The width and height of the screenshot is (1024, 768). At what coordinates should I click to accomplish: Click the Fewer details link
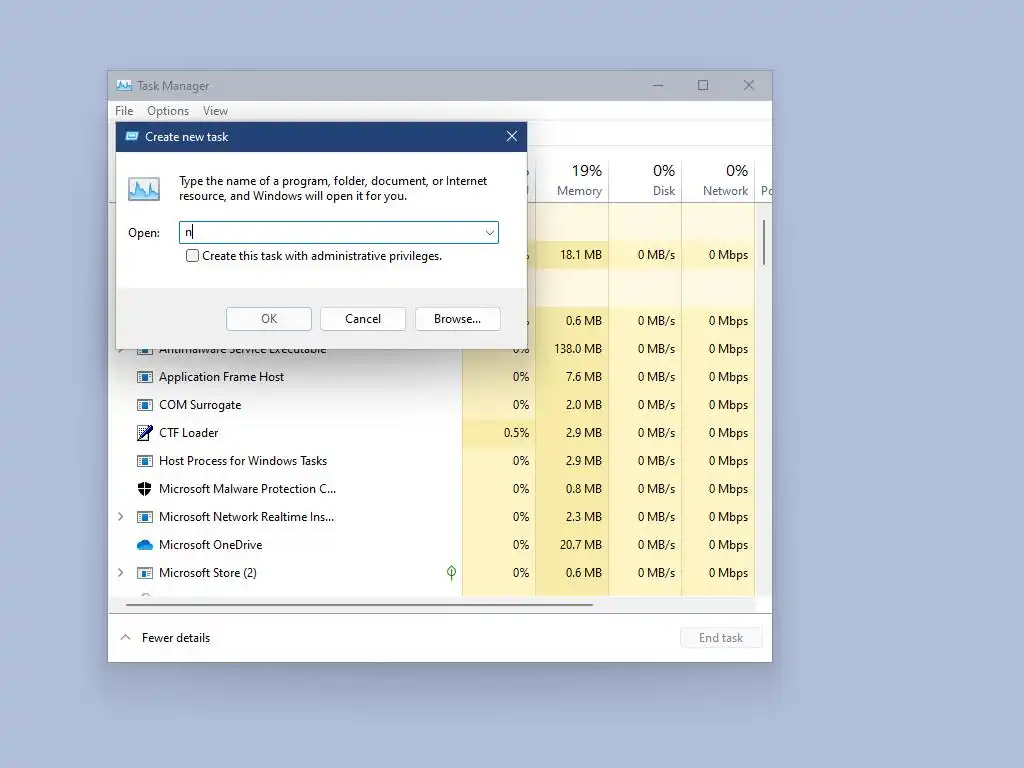(176, 638)
